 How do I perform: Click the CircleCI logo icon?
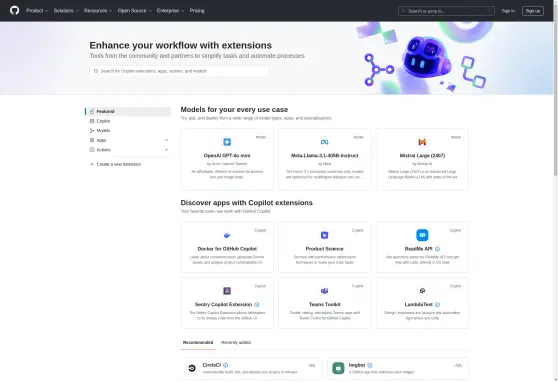tap(192, 368)
